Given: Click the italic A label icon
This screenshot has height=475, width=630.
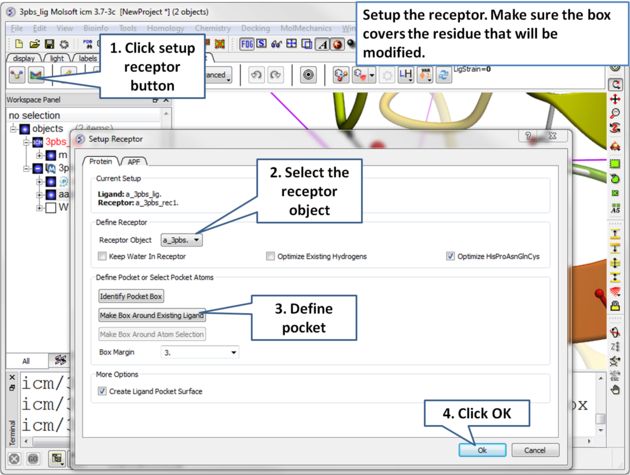Looking at the screenshot, I should [x=322, y=45].
